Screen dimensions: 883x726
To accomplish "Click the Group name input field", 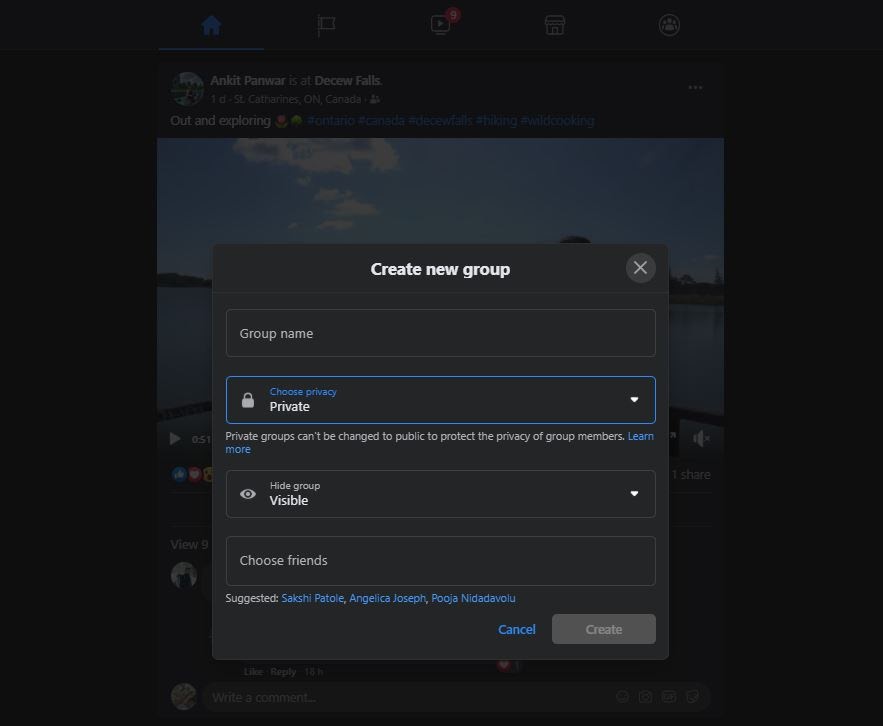I will 440,333.
